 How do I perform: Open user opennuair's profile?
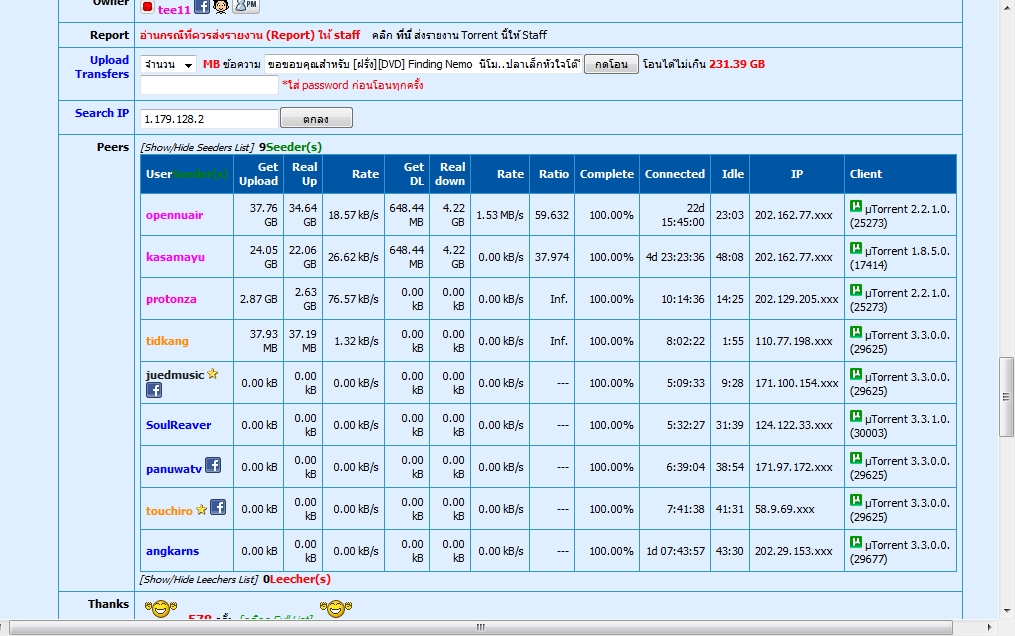(x=174, y=215)
